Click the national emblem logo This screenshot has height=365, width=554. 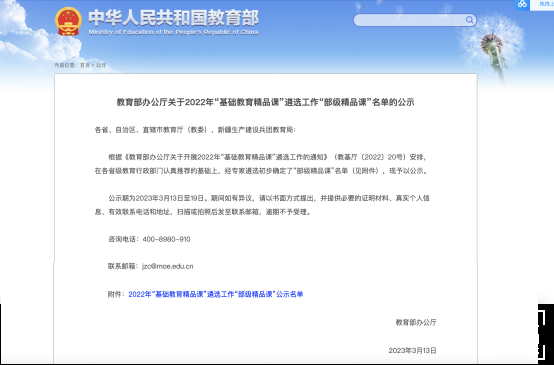(x=68, y=21)
